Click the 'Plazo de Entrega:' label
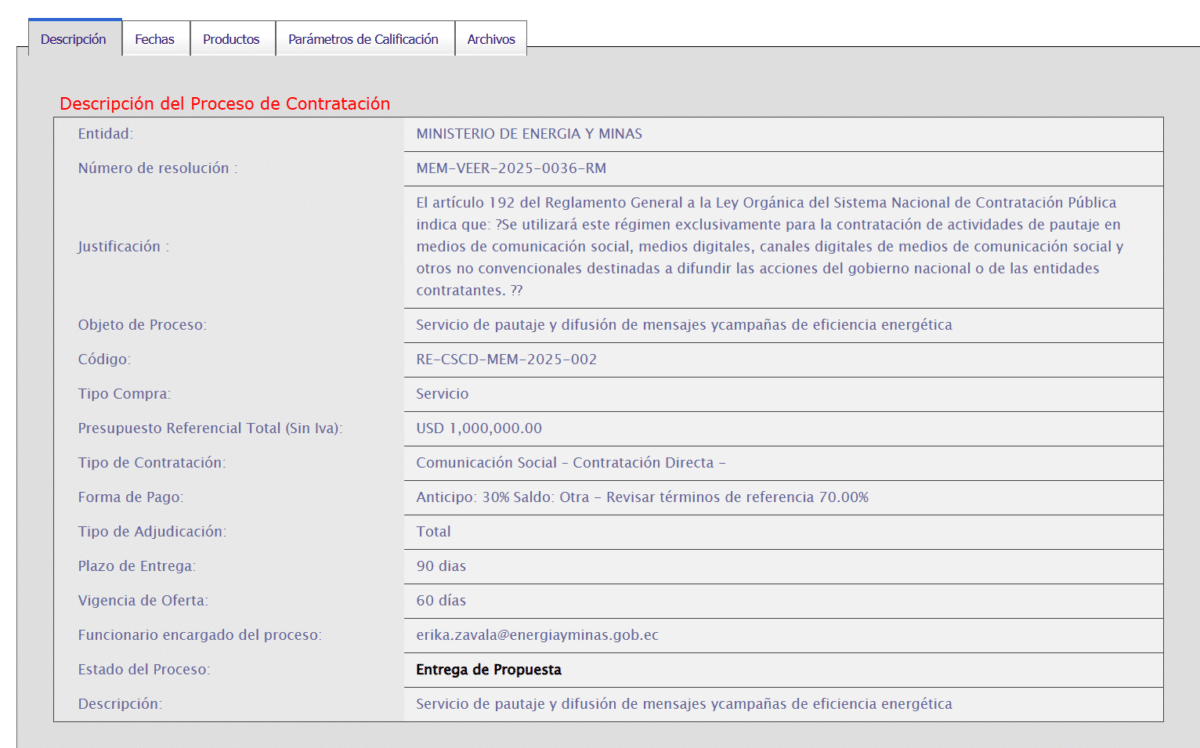 pos(137,566)
